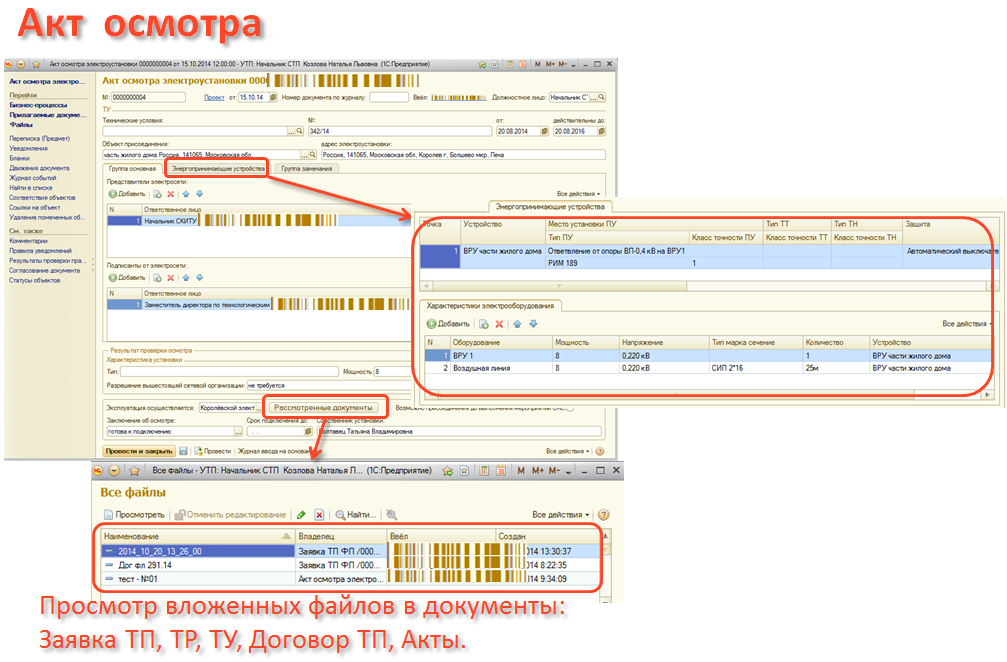
Task: Expand Все действия menu in Характеристики электрооборудования
Action: (966, 324)
